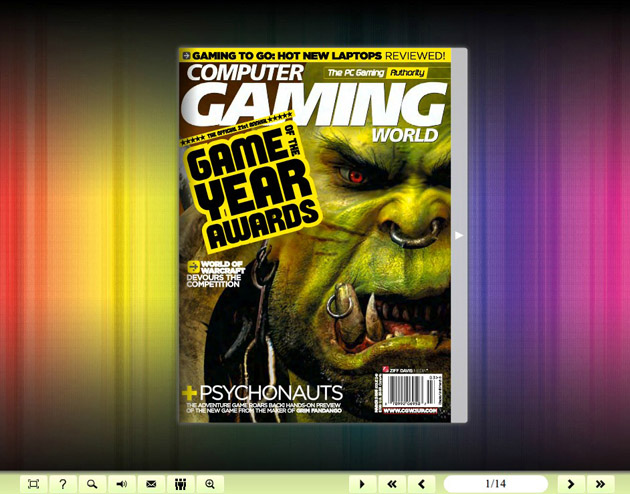
Task: Share the flipbook via email envelope icon
Action: tap(151, 484)
